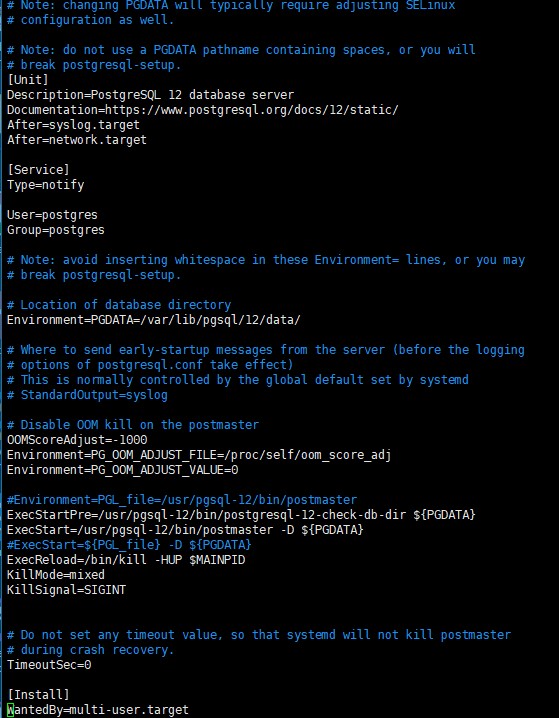559x718 pixels.
Task: Click the 'avoid inserting whitespace' comment line
Action: click(x=266, y=260)
